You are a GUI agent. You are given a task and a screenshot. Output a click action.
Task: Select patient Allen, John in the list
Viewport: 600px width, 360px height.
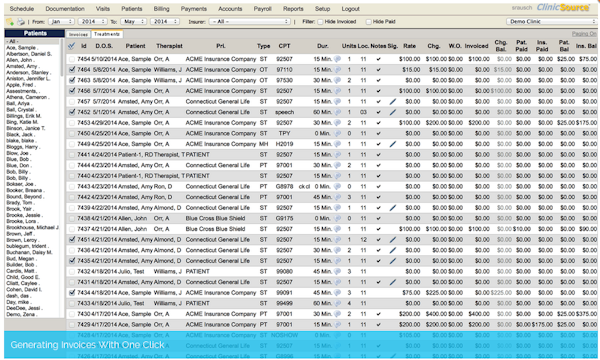[19, 60]
